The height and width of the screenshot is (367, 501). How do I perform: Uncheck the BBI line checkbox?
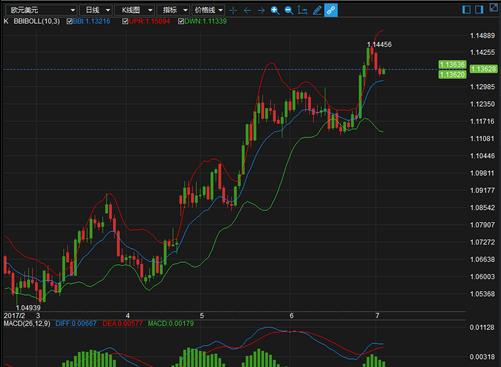click(69, 21)
